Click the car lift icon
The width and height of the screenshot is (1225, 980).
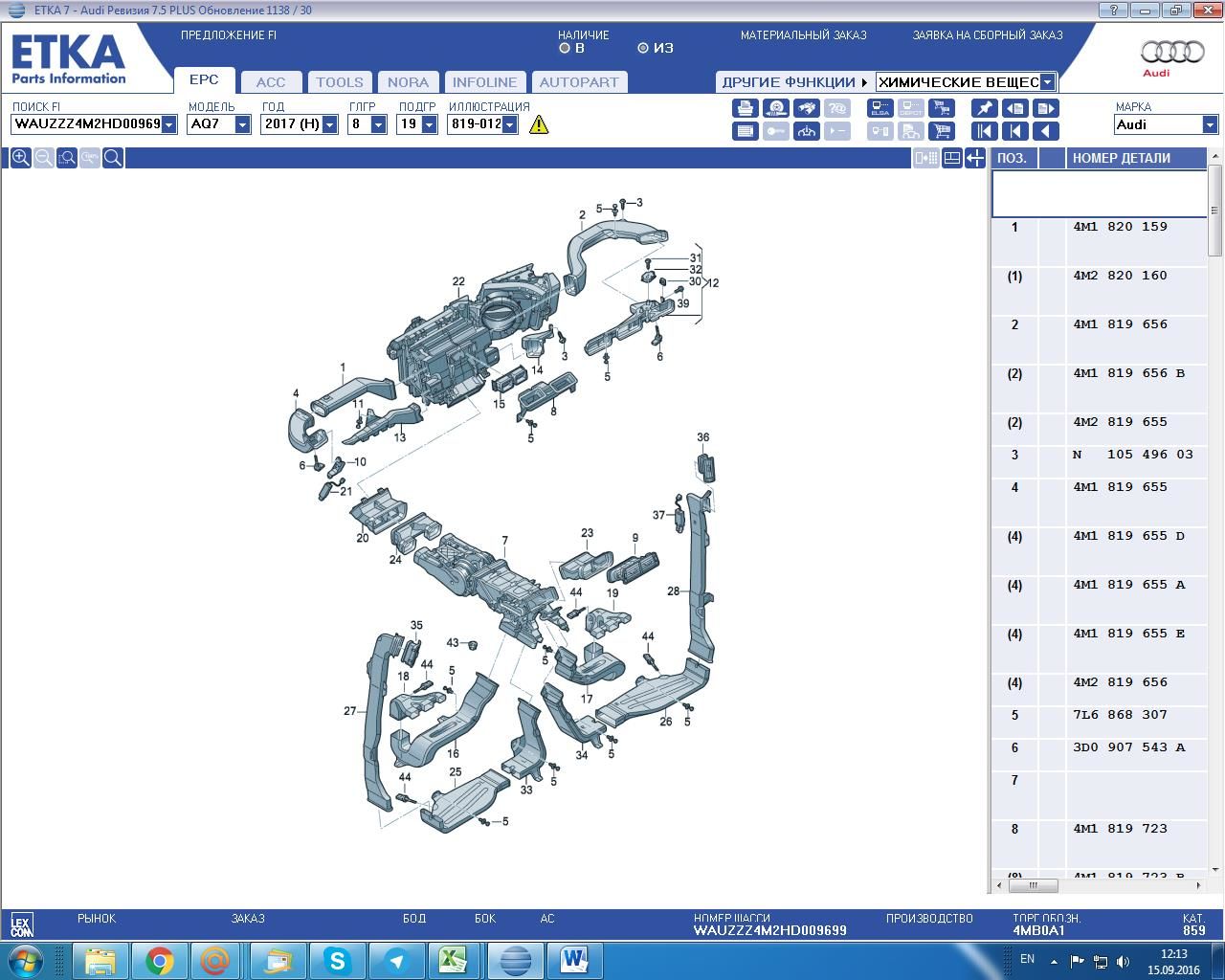807,131
